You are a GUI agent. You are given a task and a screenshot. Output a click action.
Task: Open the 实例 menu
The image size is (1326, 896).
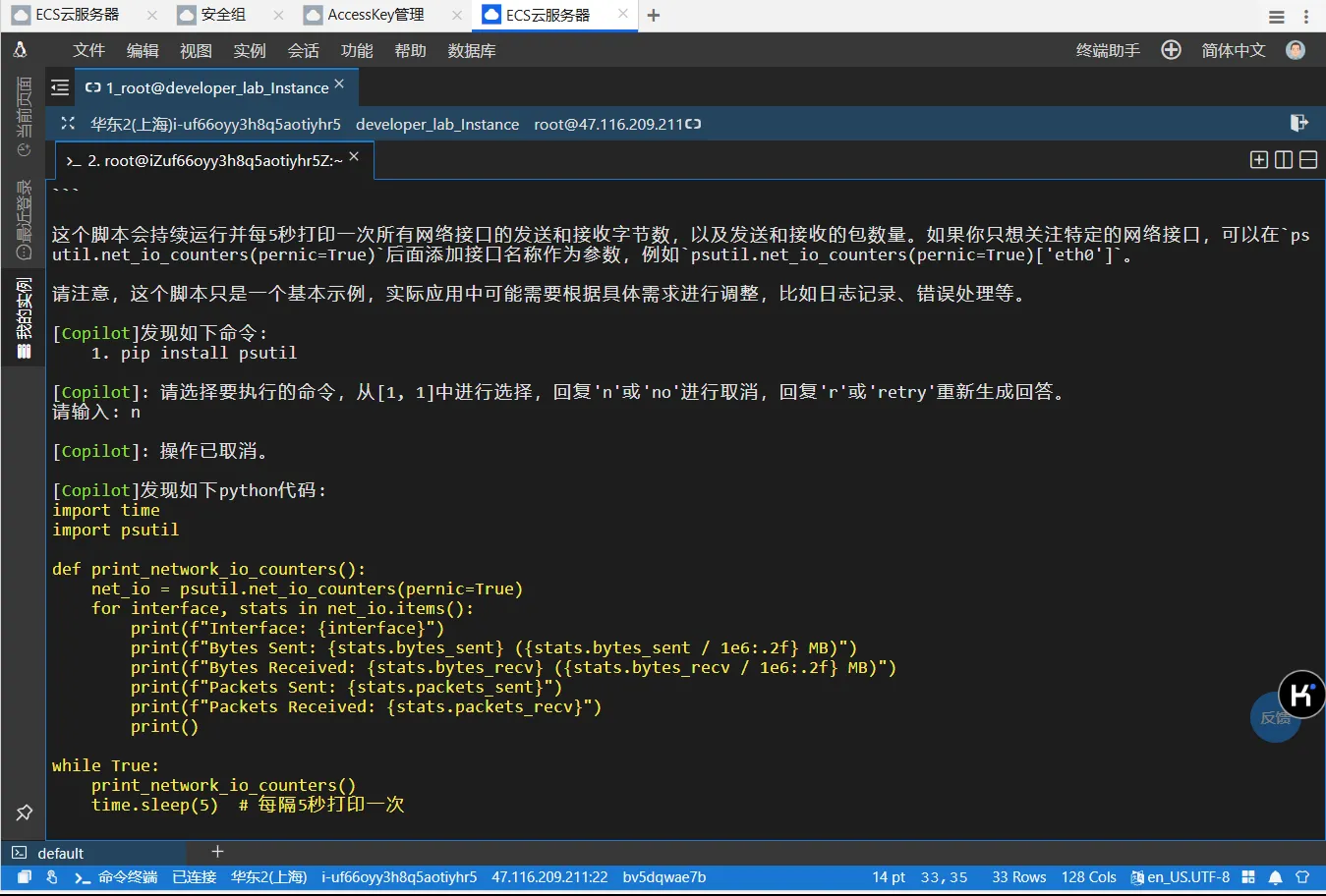click(250, 50)
